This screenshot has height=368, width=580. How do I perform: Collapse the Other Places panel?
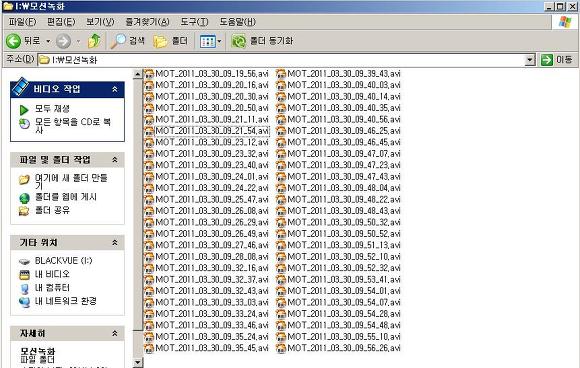tap(115, 243)
